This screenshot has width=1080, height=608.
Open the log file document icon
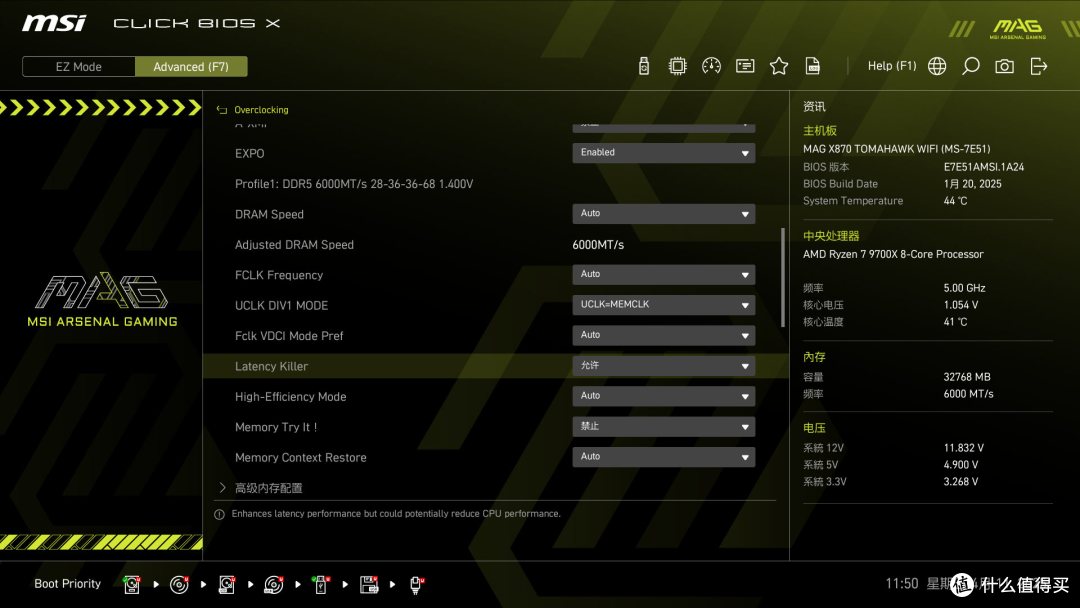coord(813,66)
